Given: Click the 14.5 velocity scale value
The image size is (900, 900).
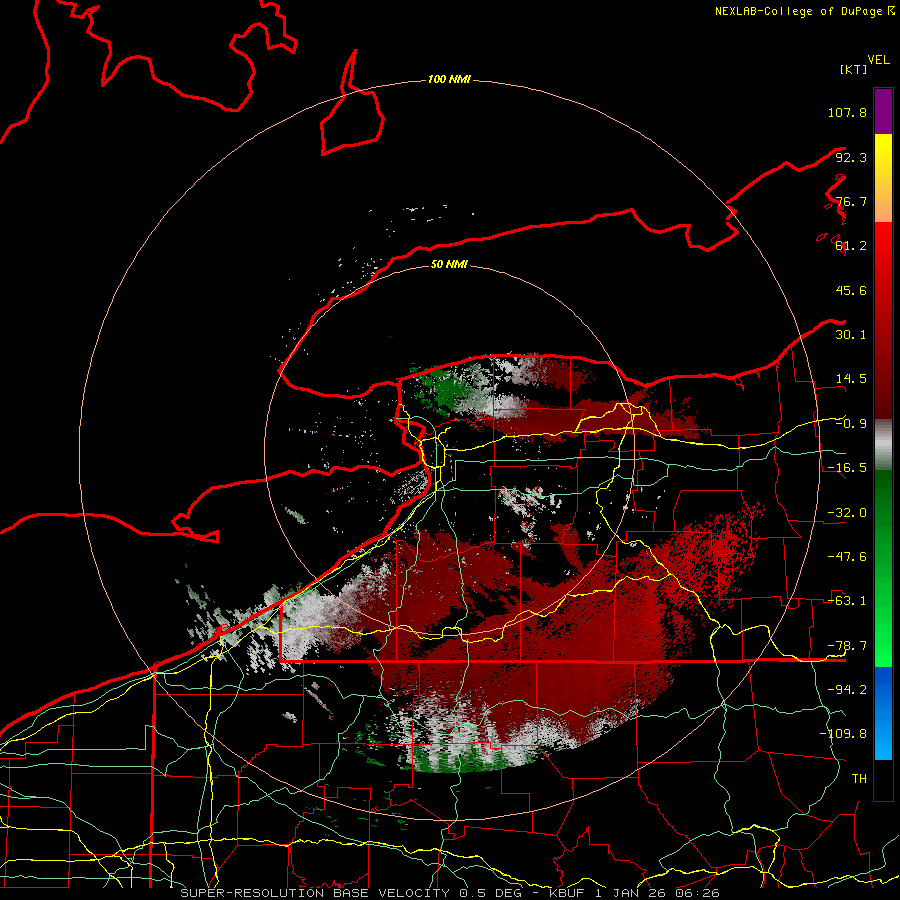Looking at the screenshot, I should [x=851, y=379].
